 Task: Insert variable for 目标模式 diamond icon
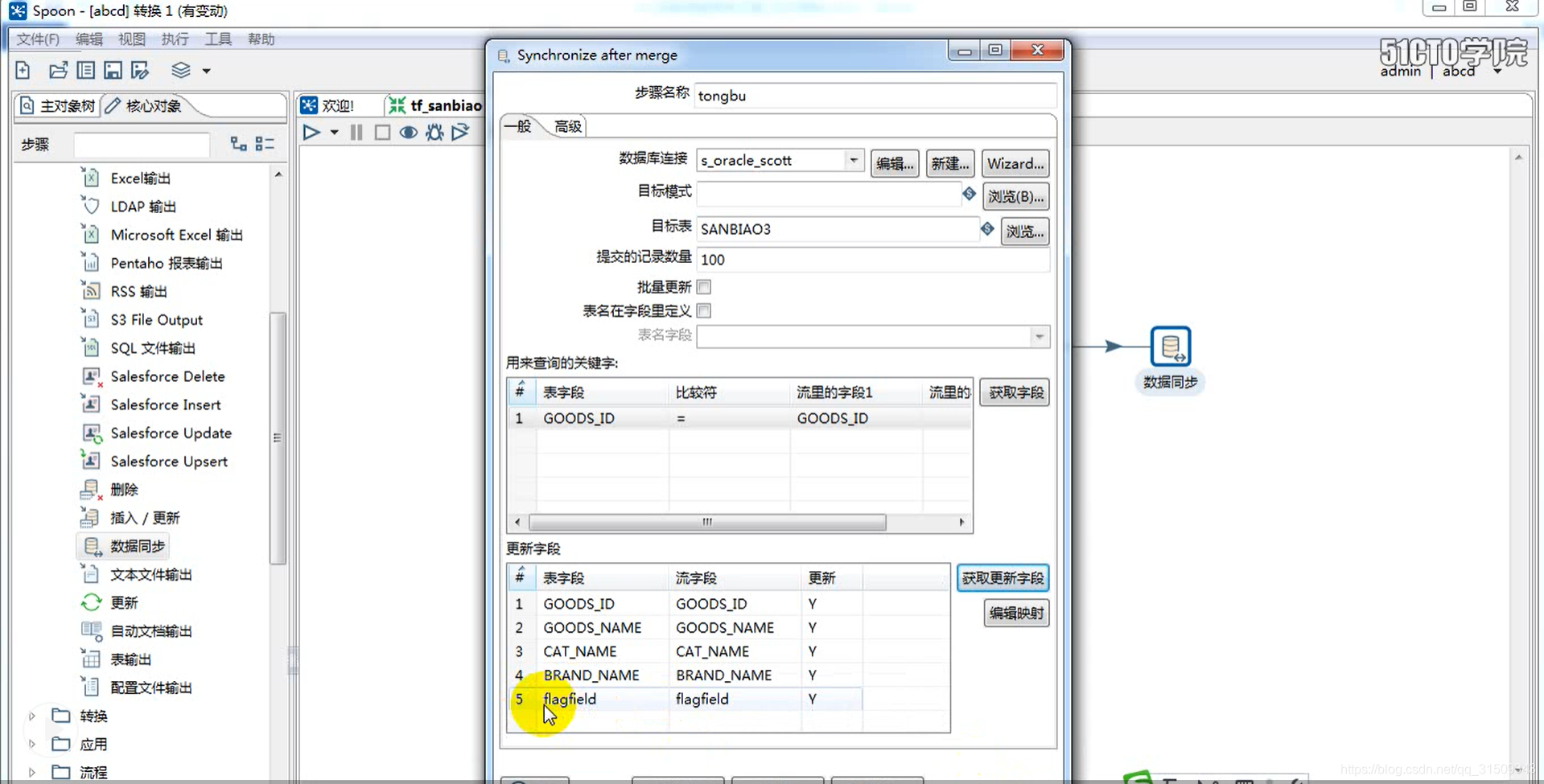tap(969, 194)
